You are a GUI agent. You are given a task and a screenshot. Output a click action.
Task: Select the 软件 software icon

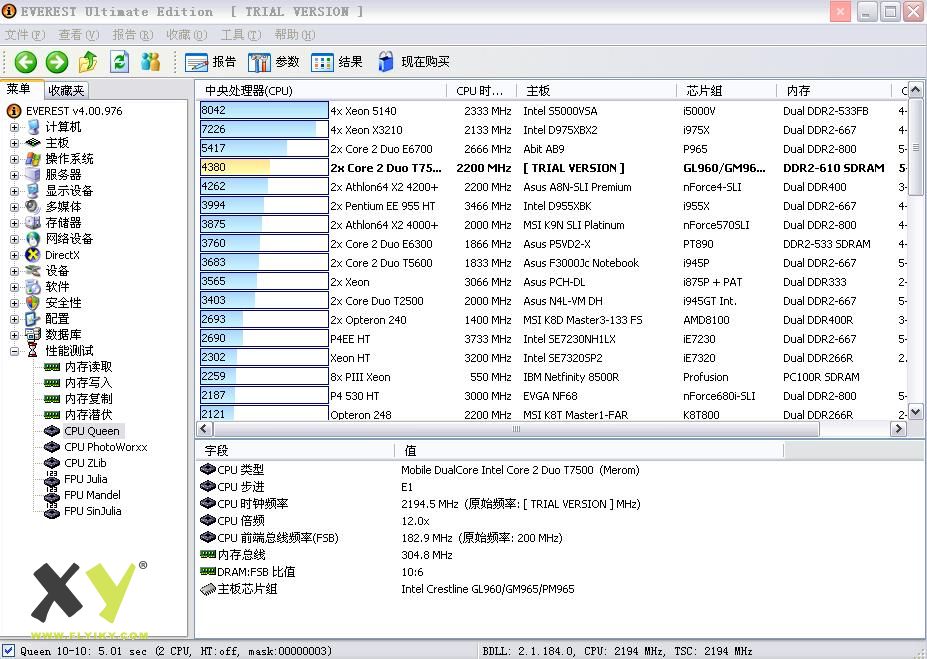[33, 287]
